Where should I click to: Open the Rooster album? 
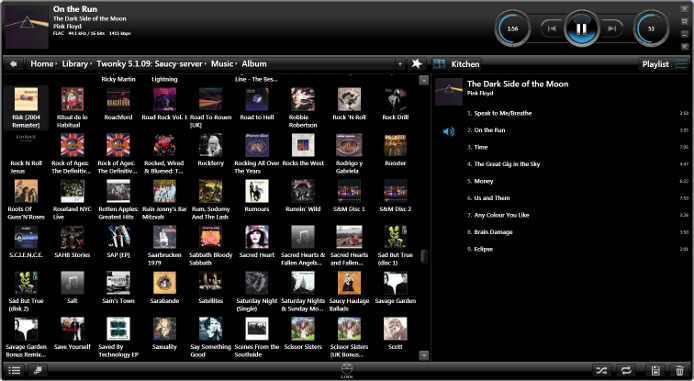395,150
